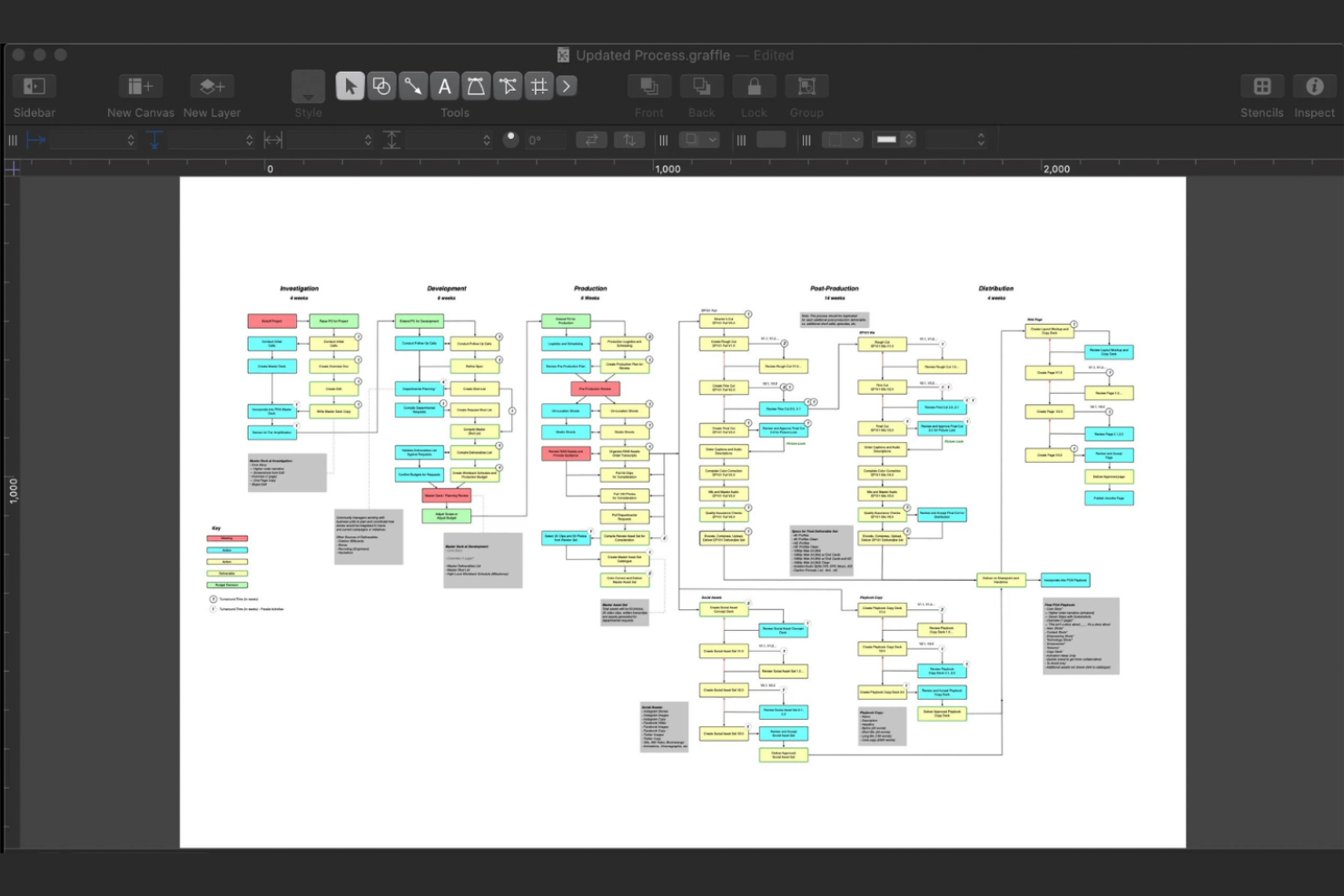This screenshot has width=1344, height=896.
Task: Add a New Layer
Action: coord(212,85)
